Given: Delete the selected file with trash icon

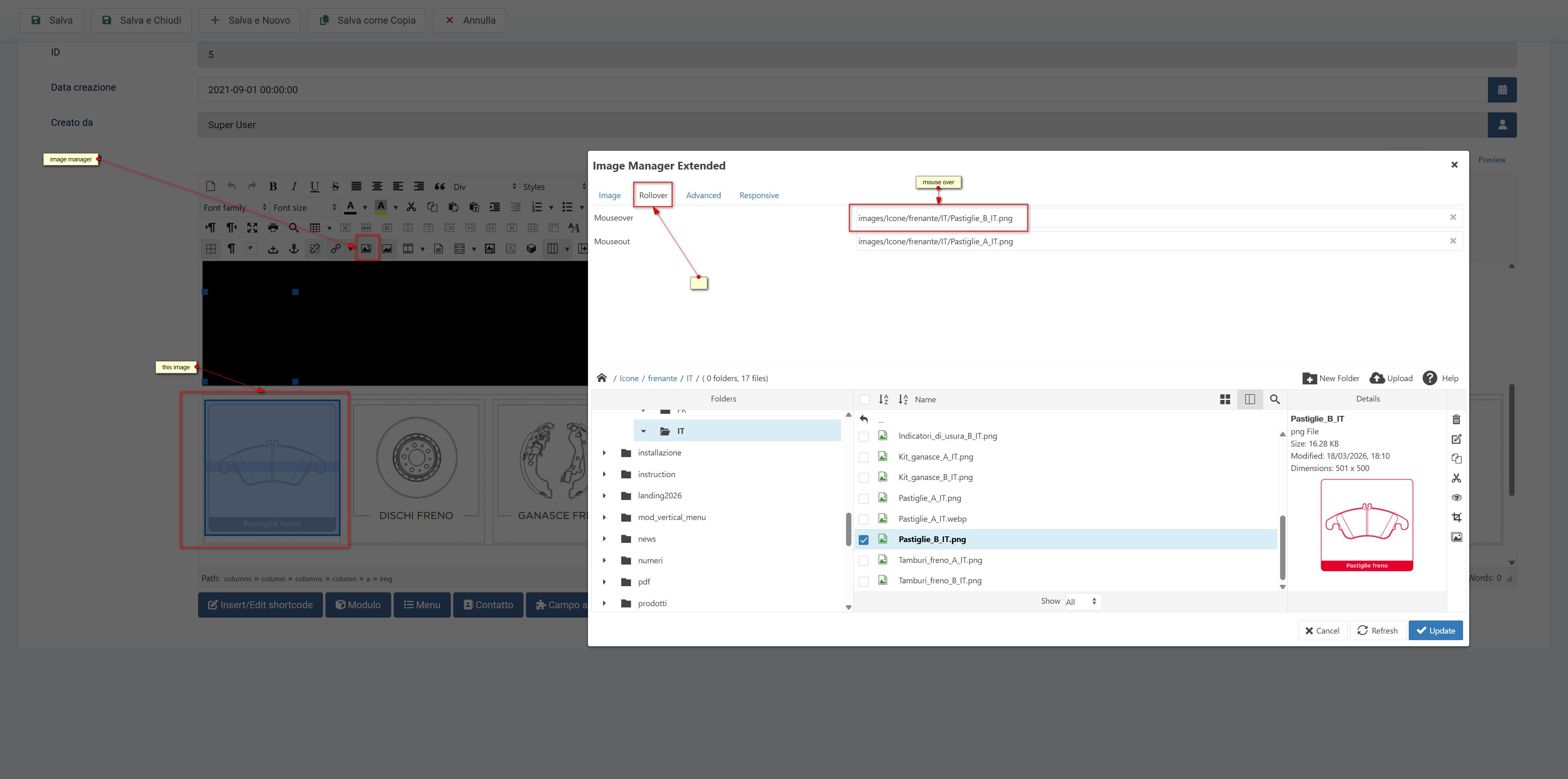Looking at the screenshot, I should 1456,420.
